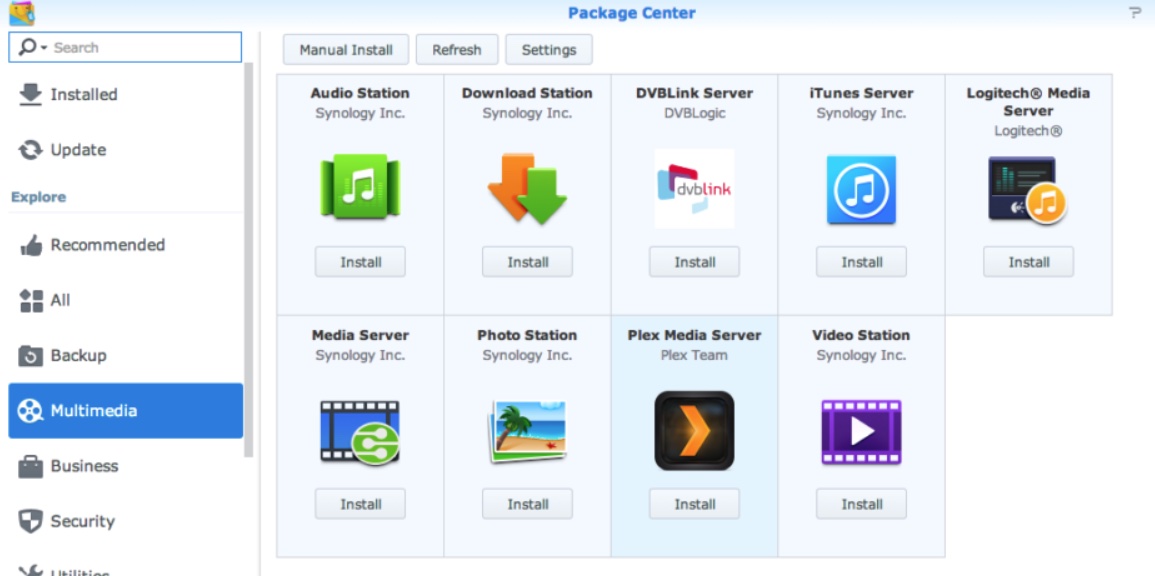Install Audio Station

point(360,261)
